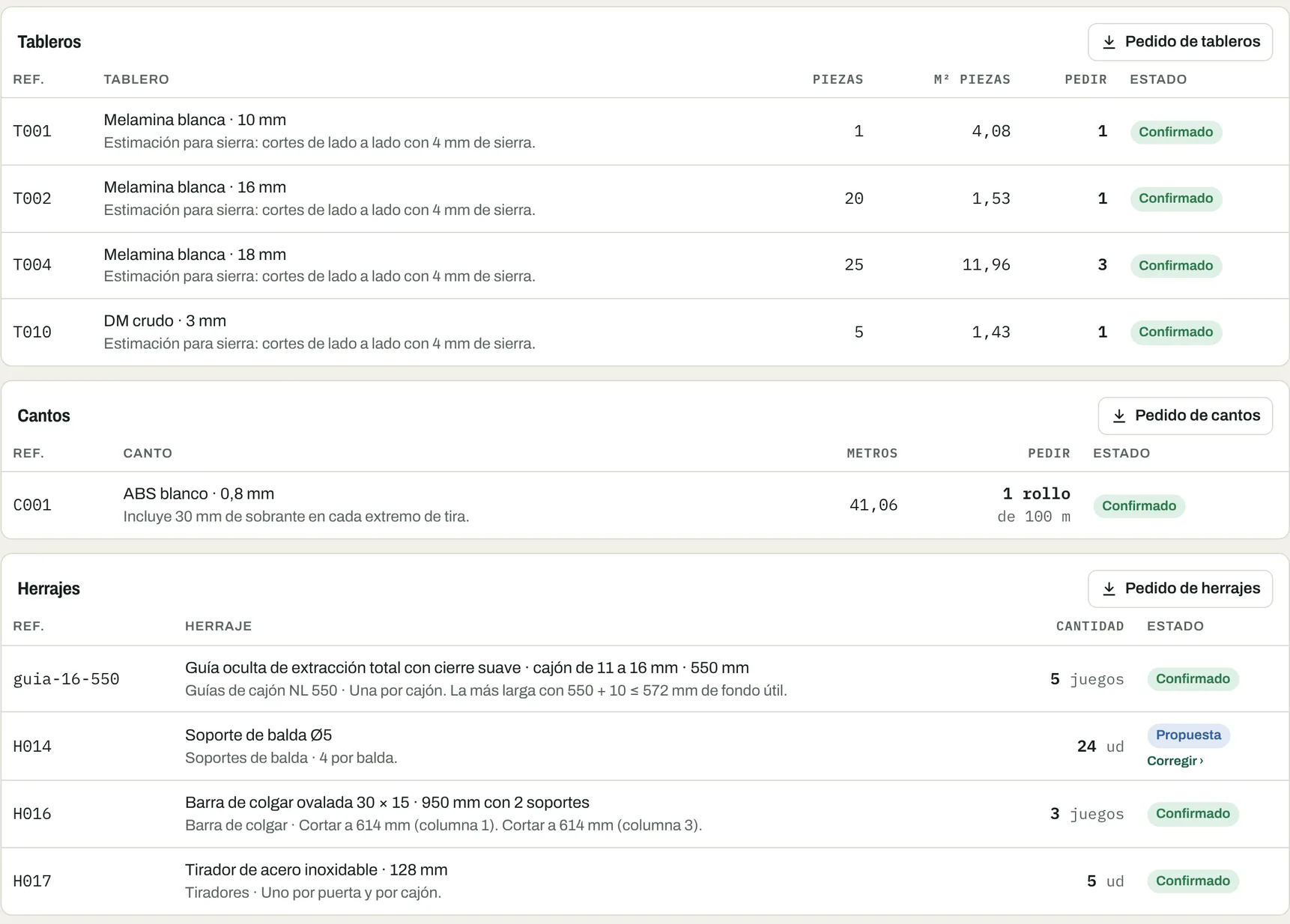
Task: Click the 41,06 metros value
Action: 873,505
